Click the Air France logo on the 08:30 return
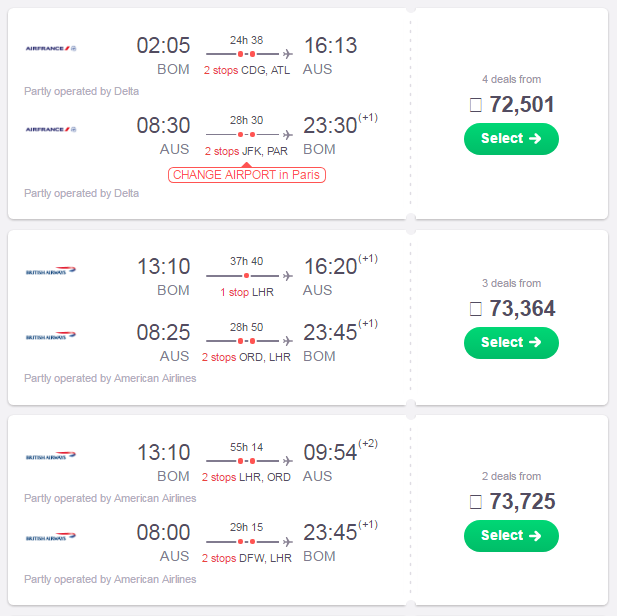The height and width of the screenshot is (616, 617). point(51,129)
